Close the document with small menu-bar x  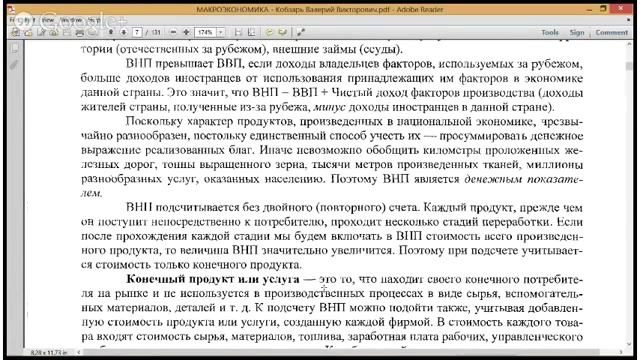click(629, 19)
